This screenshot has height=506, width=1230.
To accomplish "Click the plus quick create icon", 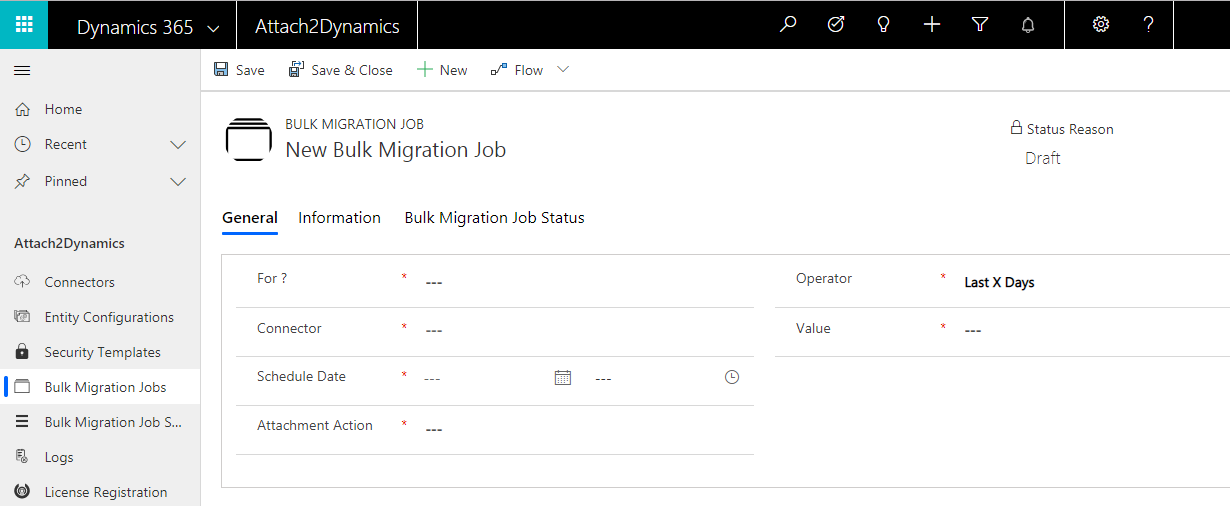I will click(x=932, y=25).
